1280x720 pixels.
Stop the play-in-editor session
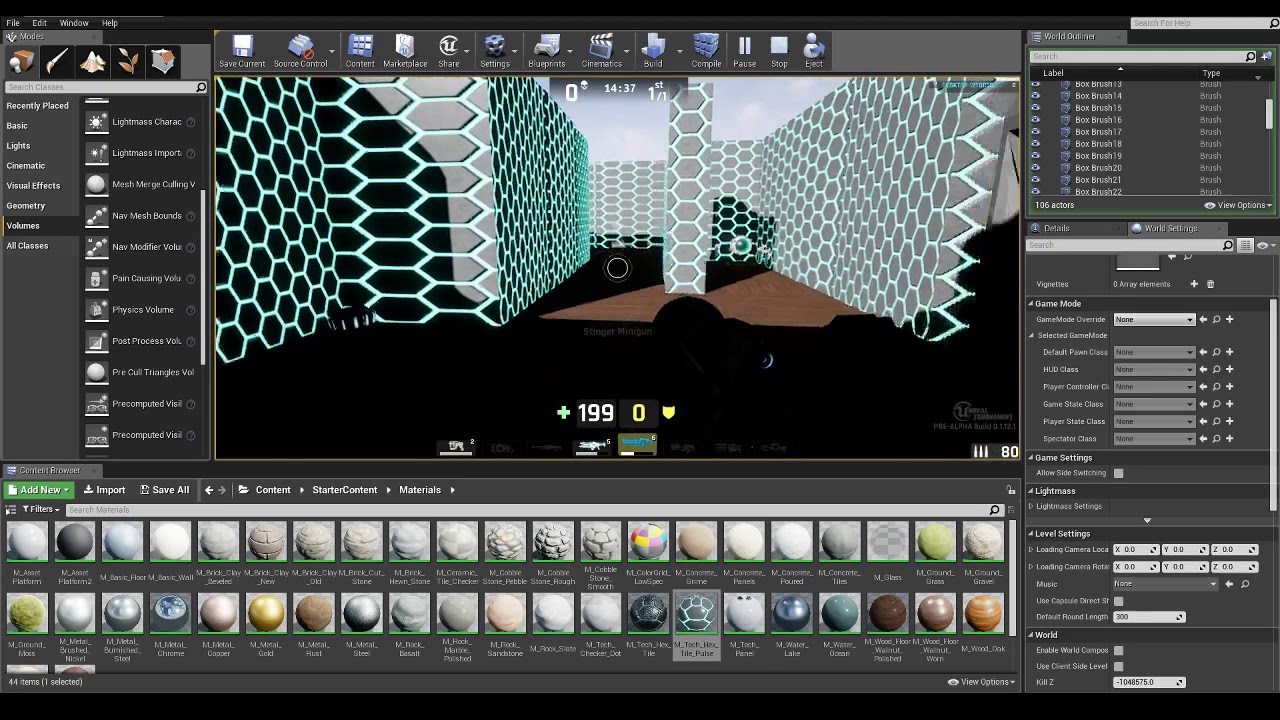click(779, 51)
